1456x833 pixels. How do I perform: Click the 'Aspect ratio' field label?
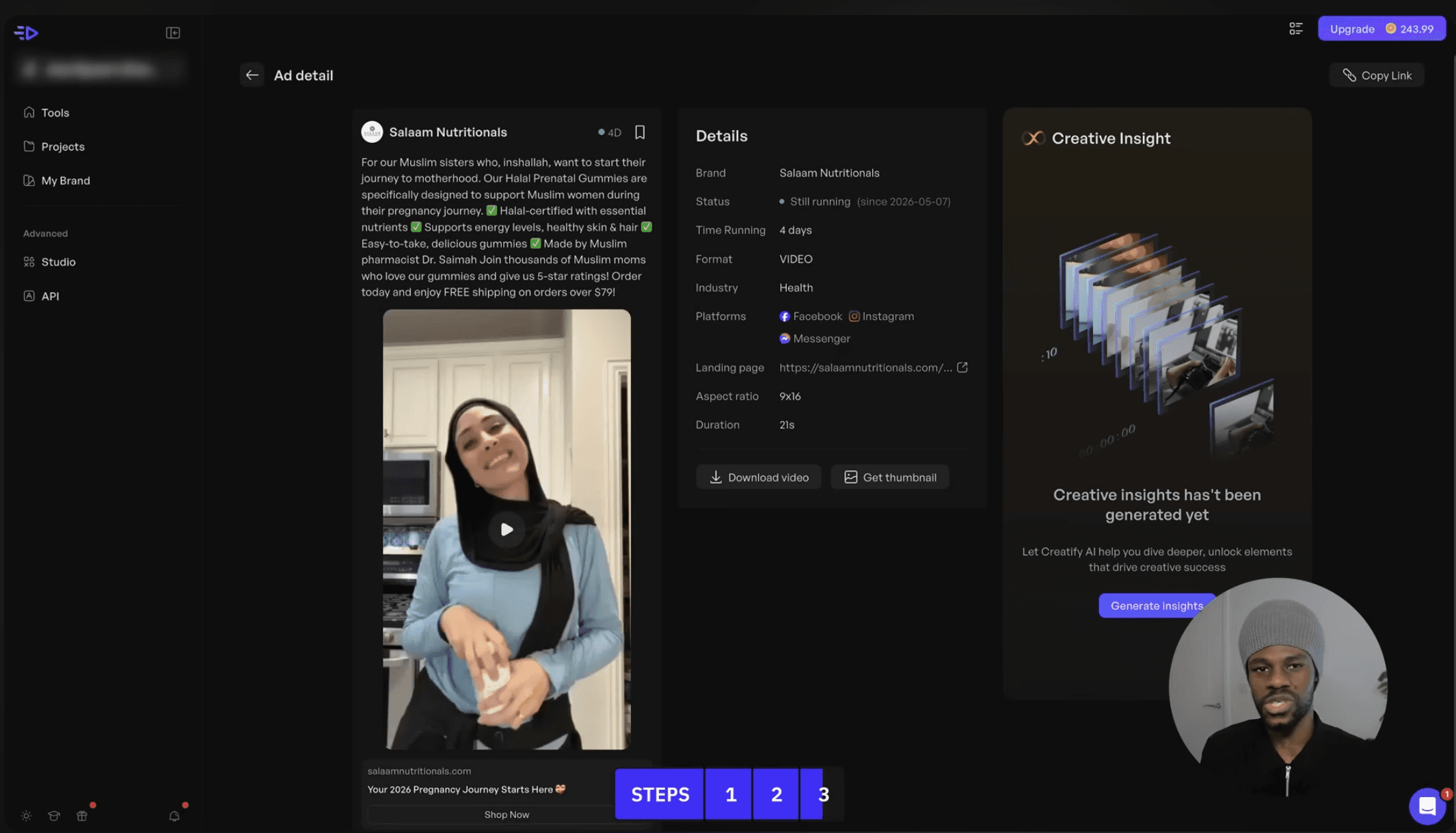coord(727,397)
